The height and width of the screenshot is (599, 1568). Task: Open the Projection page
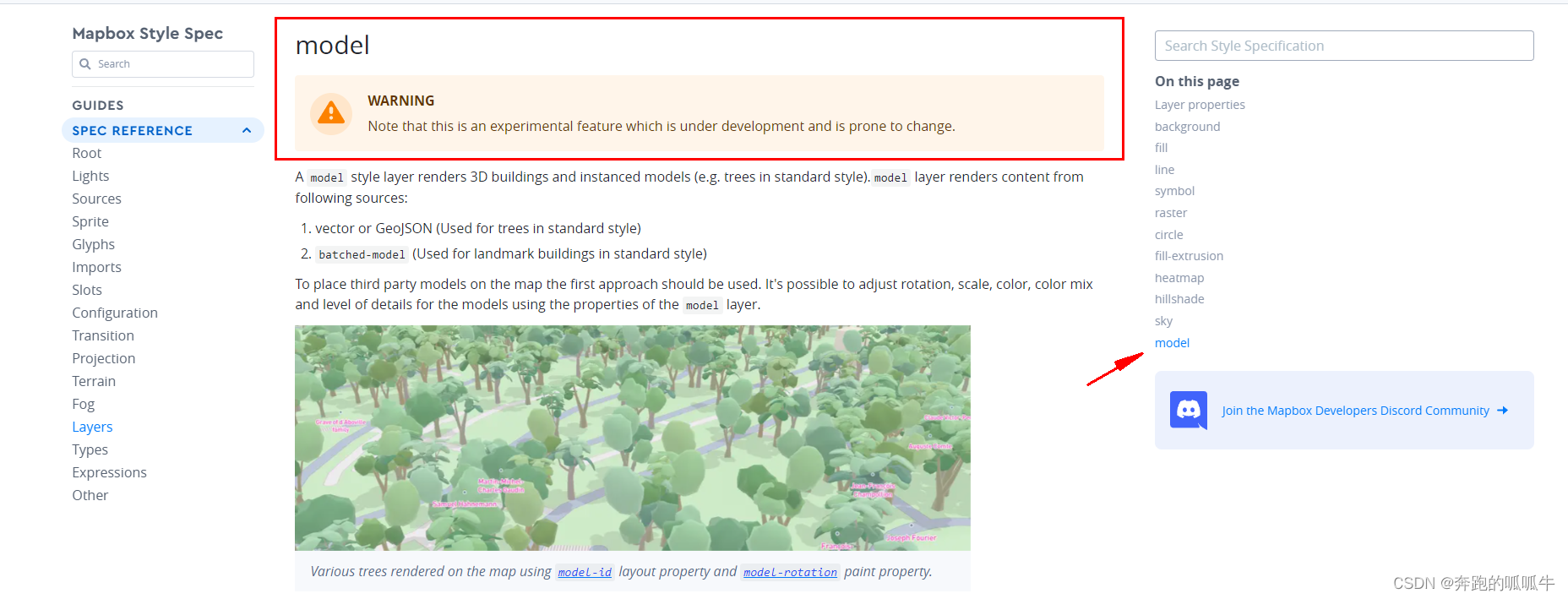click(x=104, y=358)
